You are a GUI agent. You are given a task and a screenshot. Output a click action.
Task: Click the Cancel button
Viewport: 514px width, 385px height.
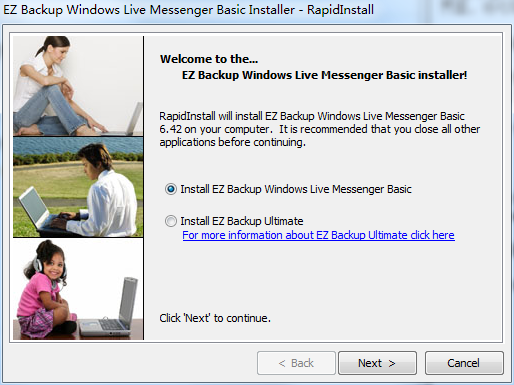(464, 363)
